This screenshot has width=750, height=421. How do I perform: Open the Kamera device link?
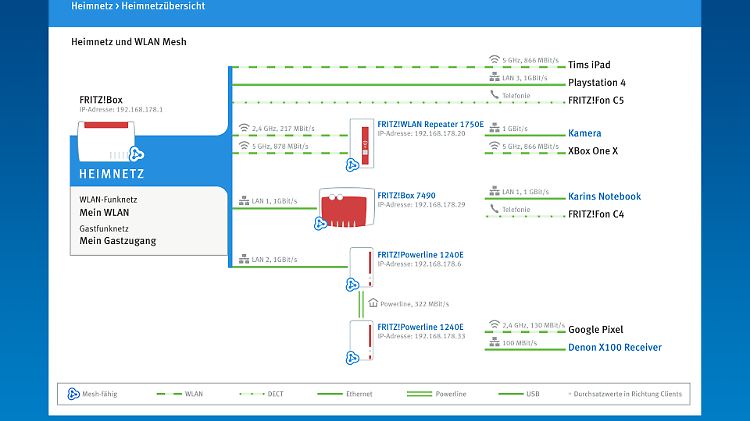585,133
